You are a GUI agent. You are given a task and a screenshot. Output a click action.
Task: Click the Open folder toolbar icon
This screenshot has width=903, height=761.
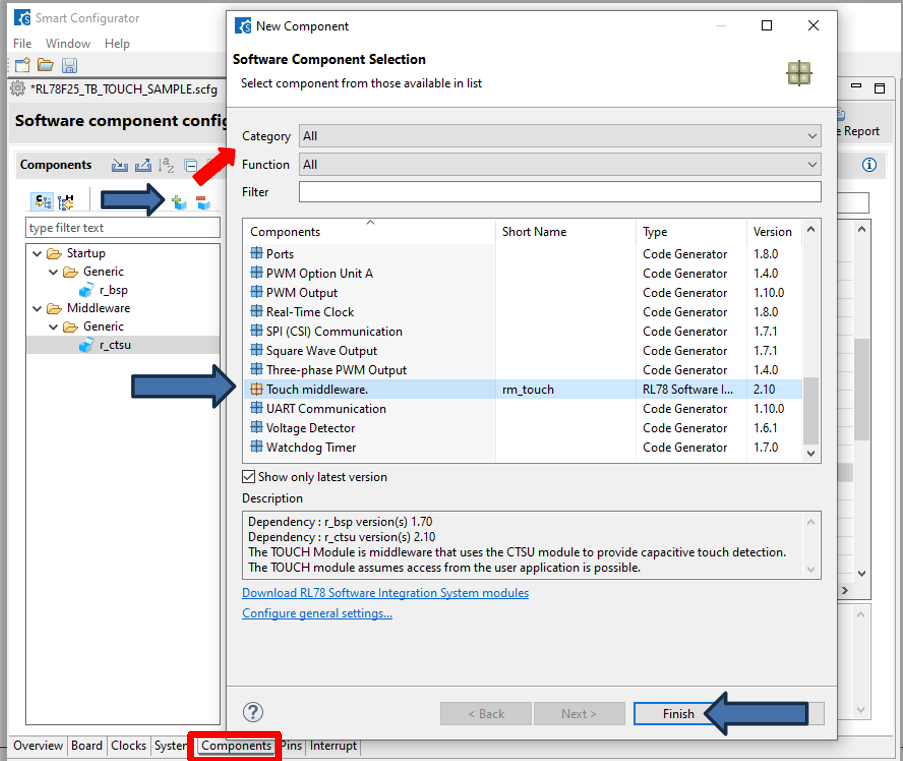click(45, 66)
